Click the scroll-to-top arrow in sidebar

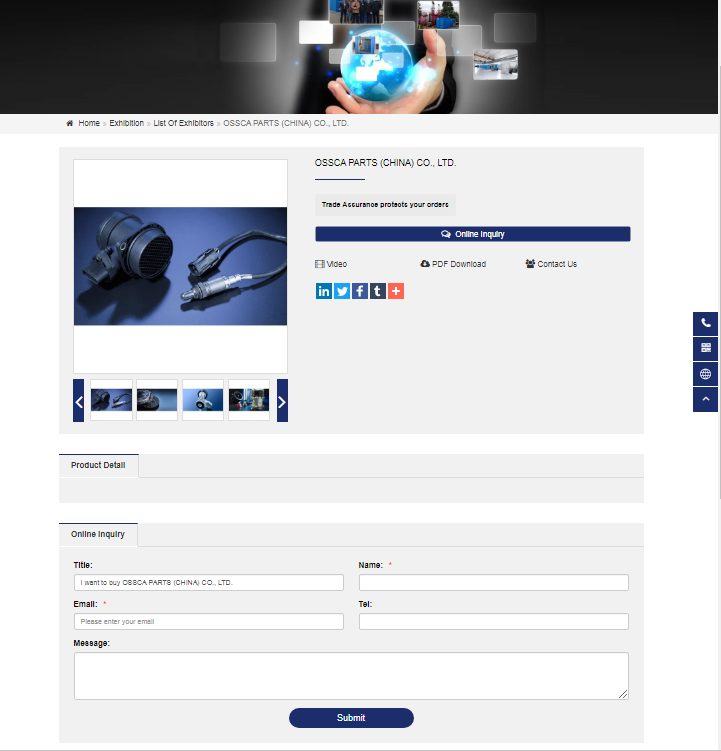706,399
